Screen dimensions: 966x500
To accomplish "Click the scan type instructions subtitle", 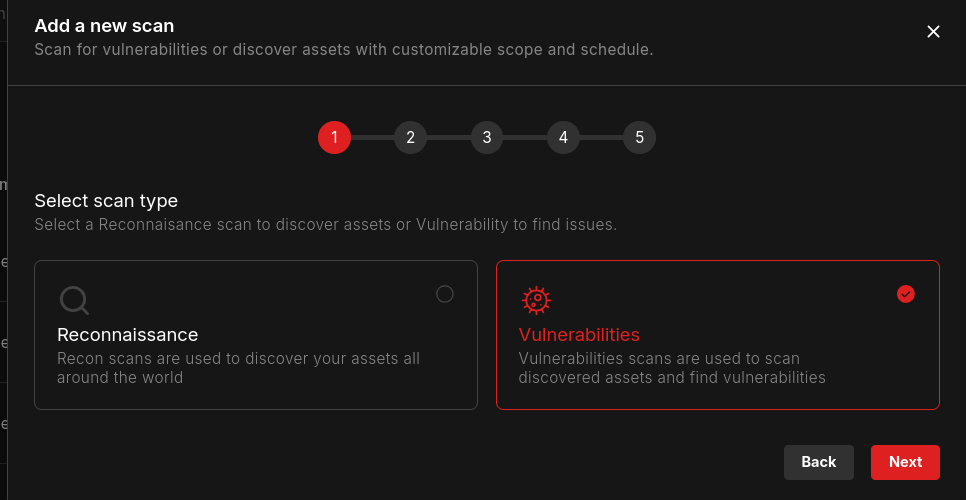I will (x=325, y=225).
